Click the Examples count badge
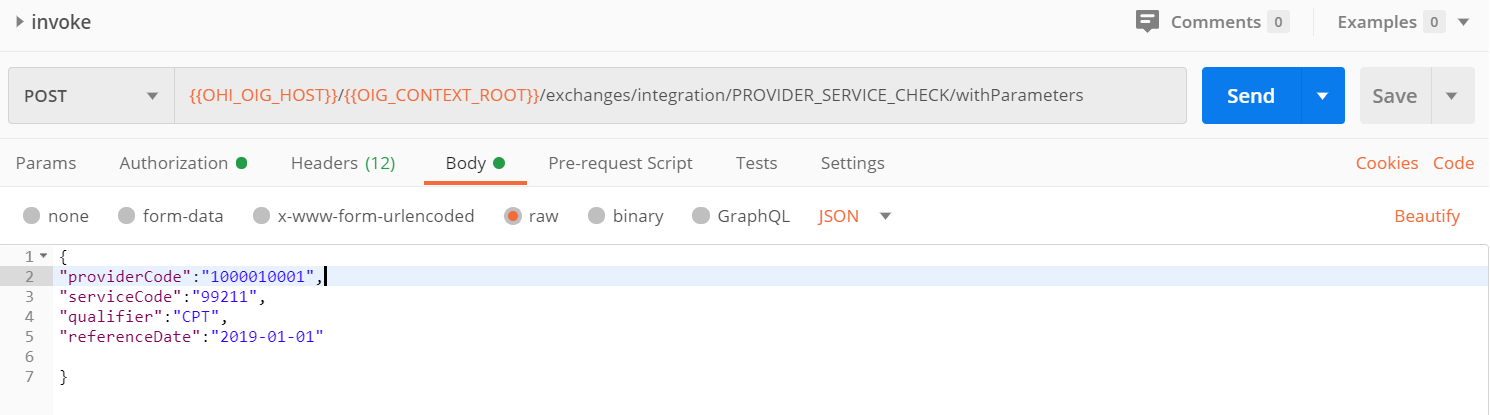Image resolution: width=1490 pixels, height=415 pixels. pyautogui.click(x=1434, y=22)
